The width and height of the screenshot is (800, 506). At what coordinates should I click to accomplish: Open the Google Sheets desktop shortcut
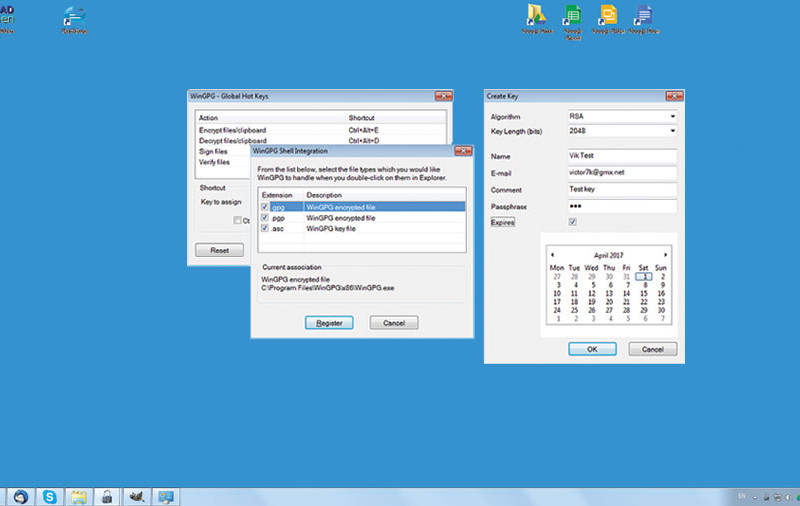click(572, 20)
